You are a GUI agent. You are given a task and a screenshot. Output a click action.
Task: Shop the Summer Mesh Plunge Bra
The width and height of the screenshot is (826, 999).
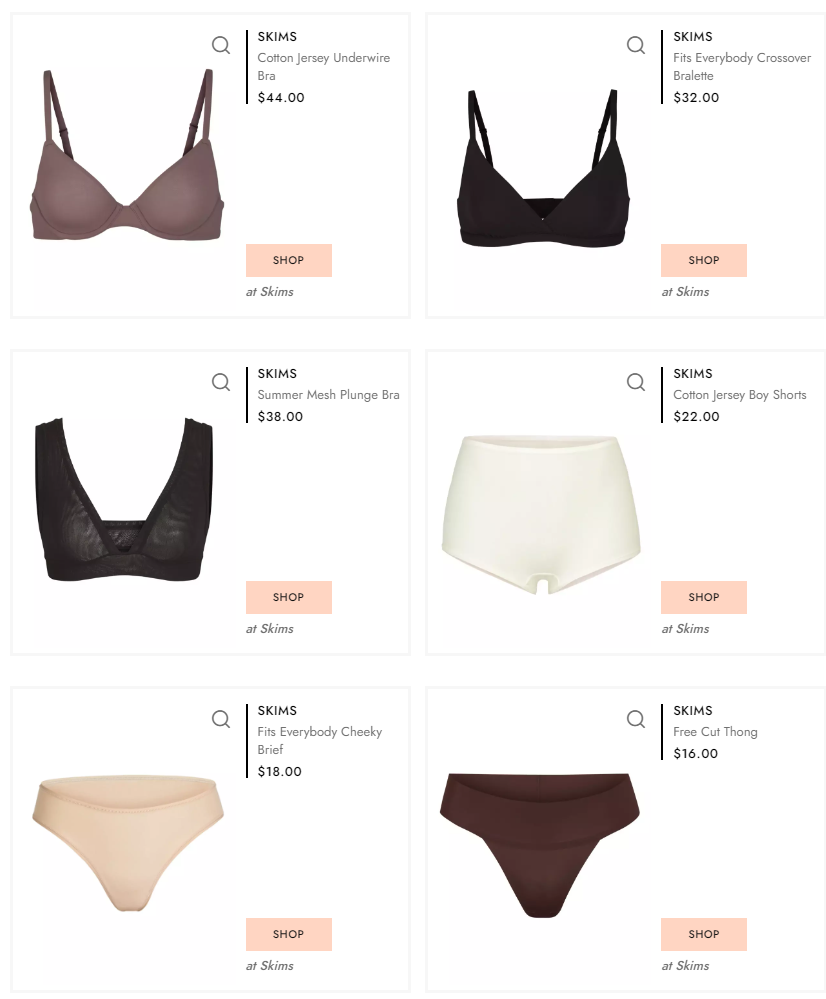pos(289,597)
